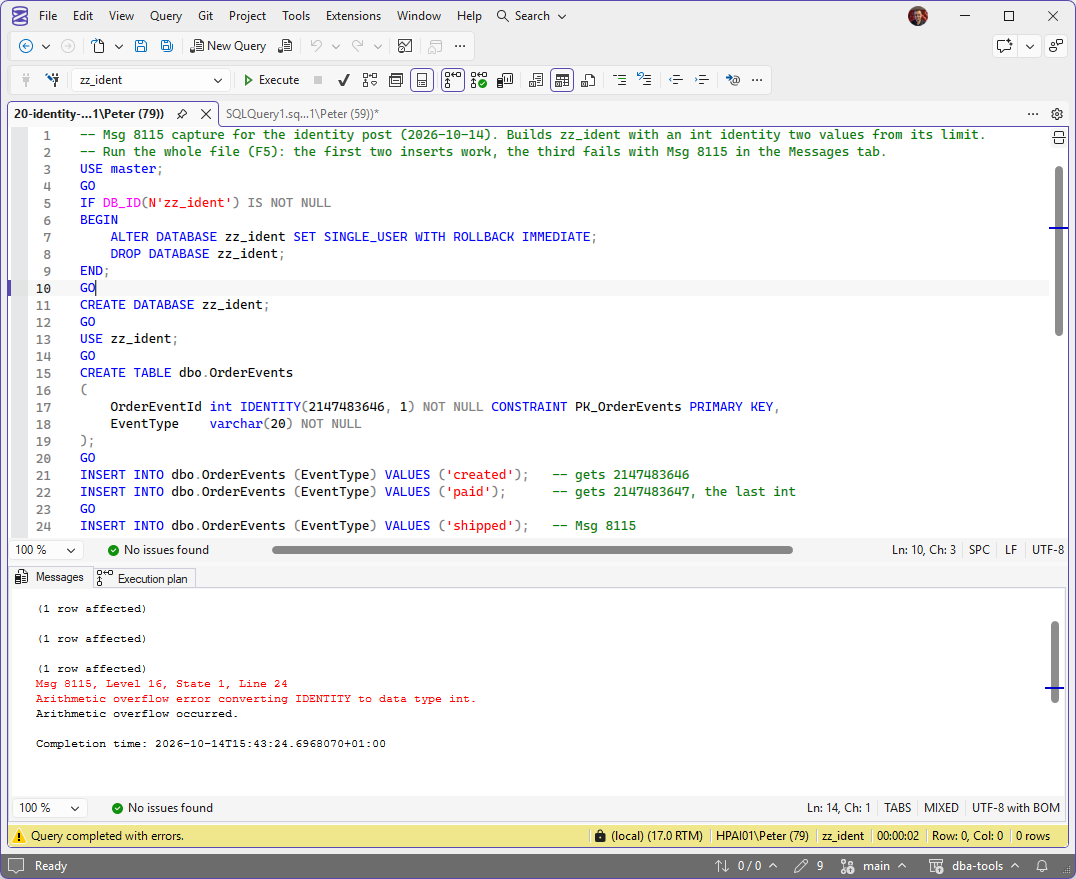This screenshot has height=879, width=1076.
Task: Click the editor horizontal scrollbar thumb
Action: (x=532, y=550)
